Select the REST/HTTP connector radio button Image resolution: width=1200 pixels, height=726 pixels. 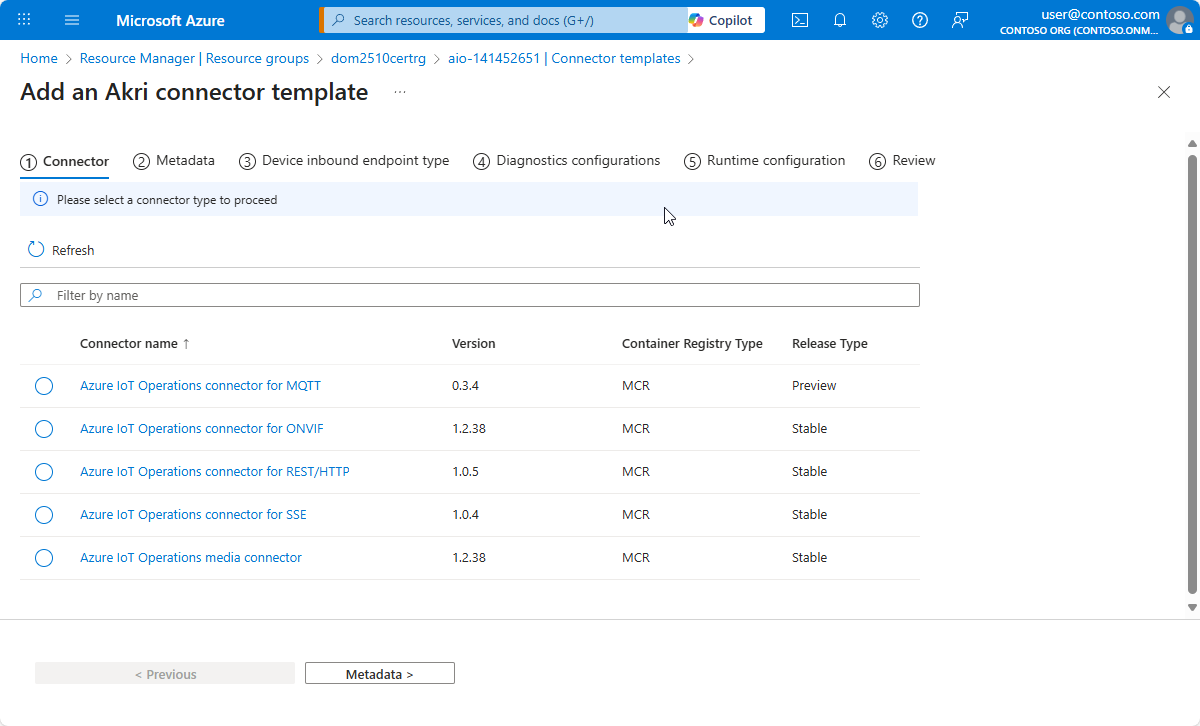pos(43,471)
